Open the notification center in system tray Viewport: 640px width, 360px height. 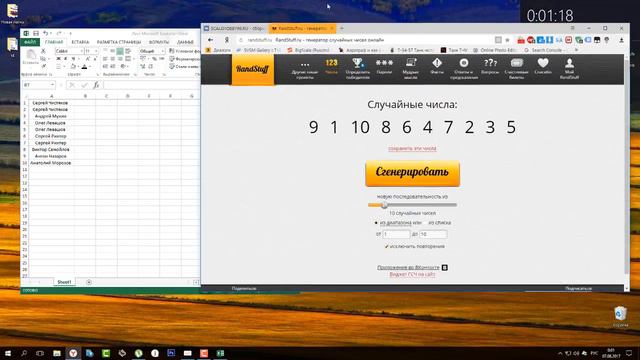pyautogui.click(x=629, y=353)
